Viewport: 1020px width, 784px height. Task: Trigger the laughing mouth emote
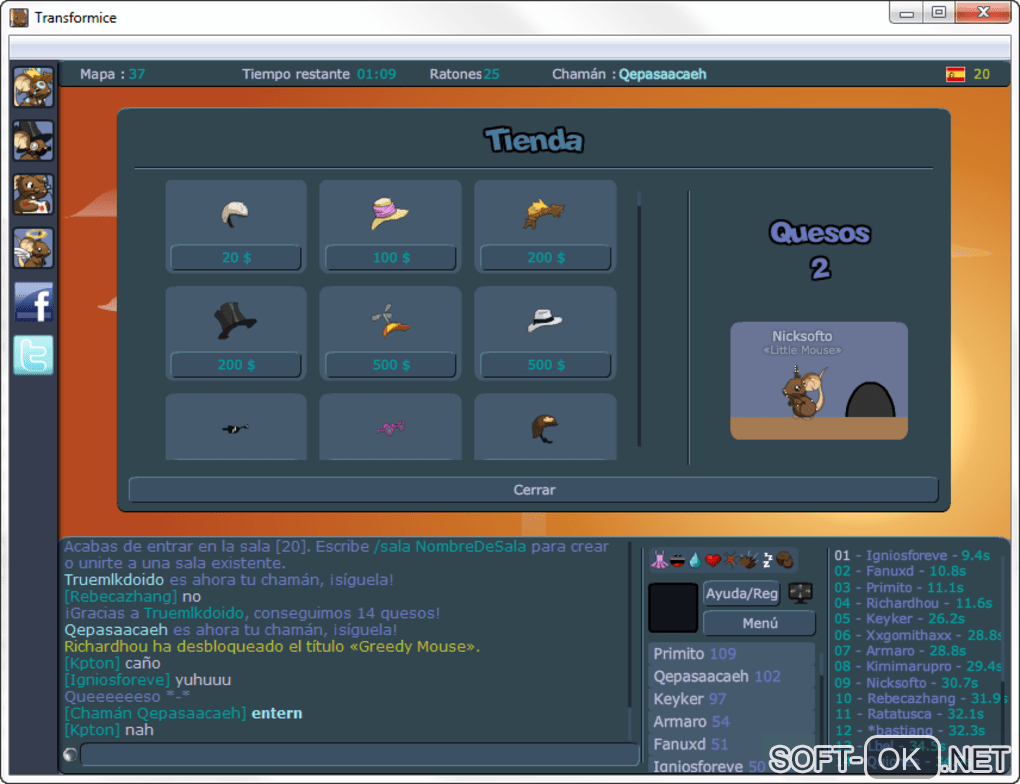677,560
